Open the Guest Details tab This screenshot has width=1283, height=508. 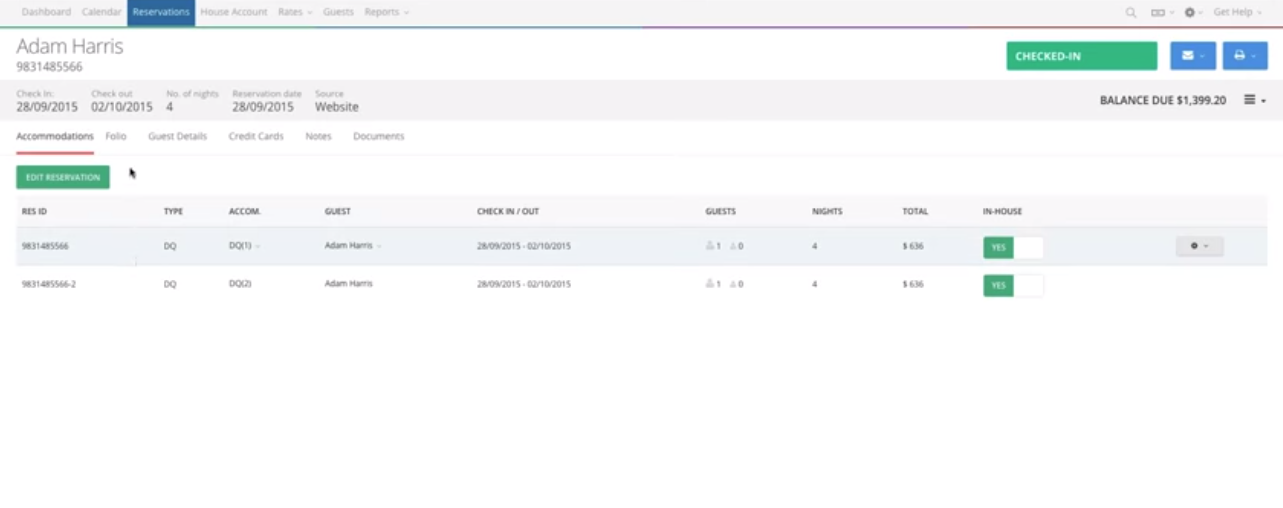(x=178, y=136)
